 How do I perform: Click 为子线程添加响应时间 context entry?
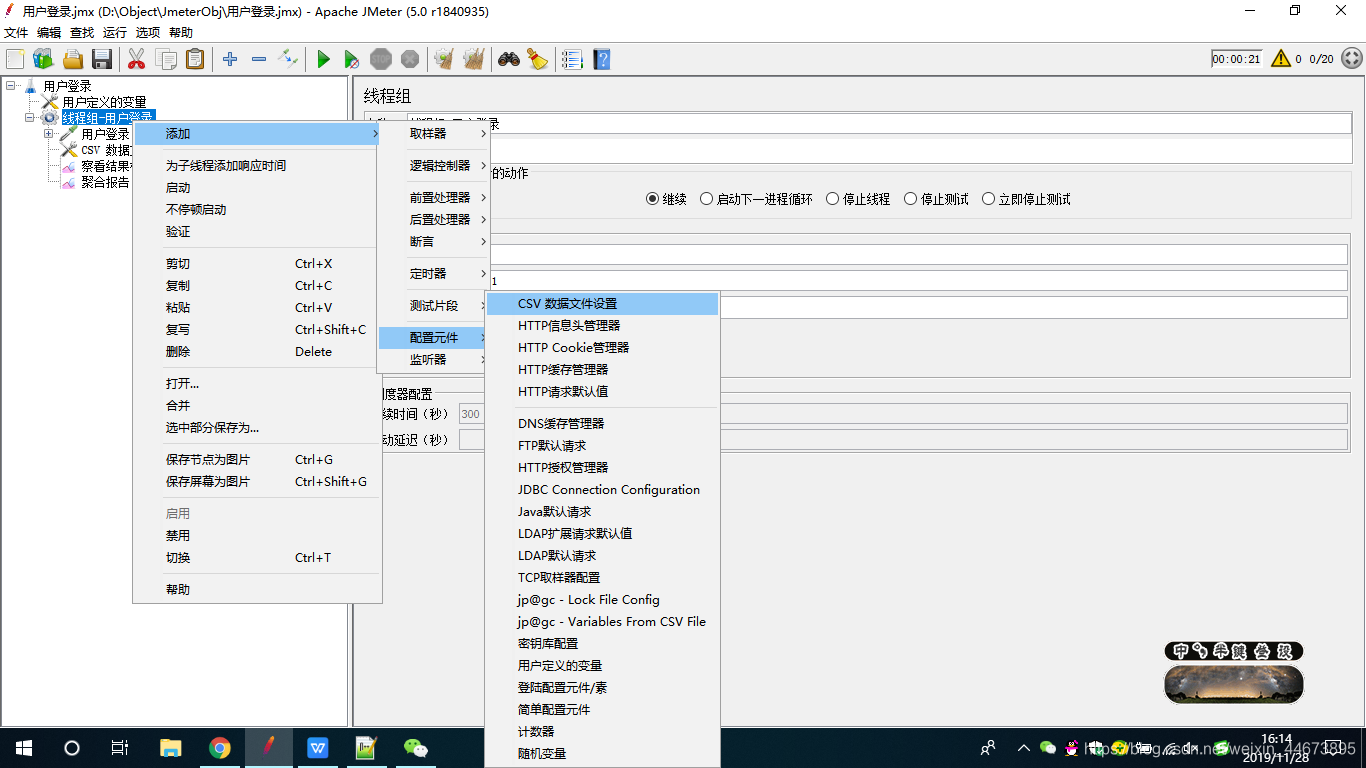point(257,165)
